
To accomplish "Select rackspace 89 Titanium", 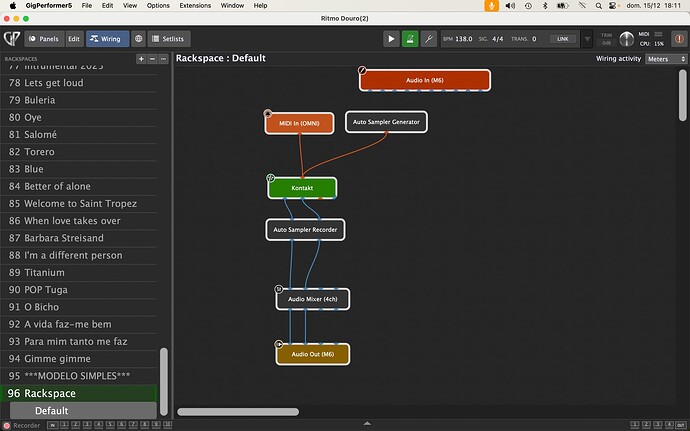I will click(x=79, y=273).
